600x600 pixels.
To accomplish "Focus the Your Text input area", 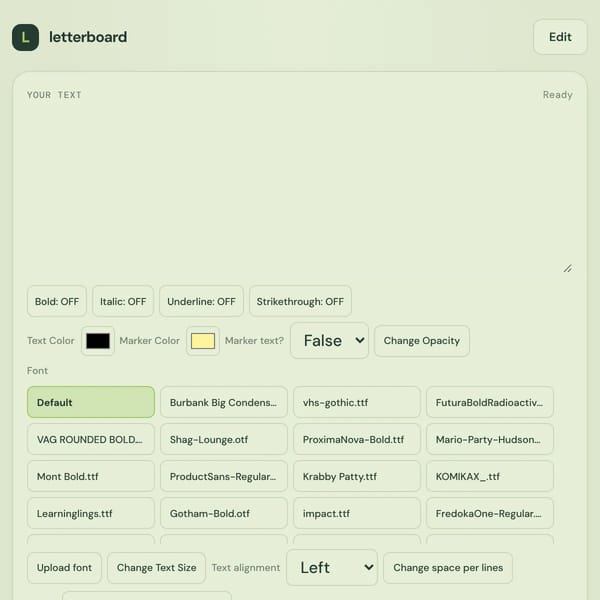I will [x=300, y=189].
